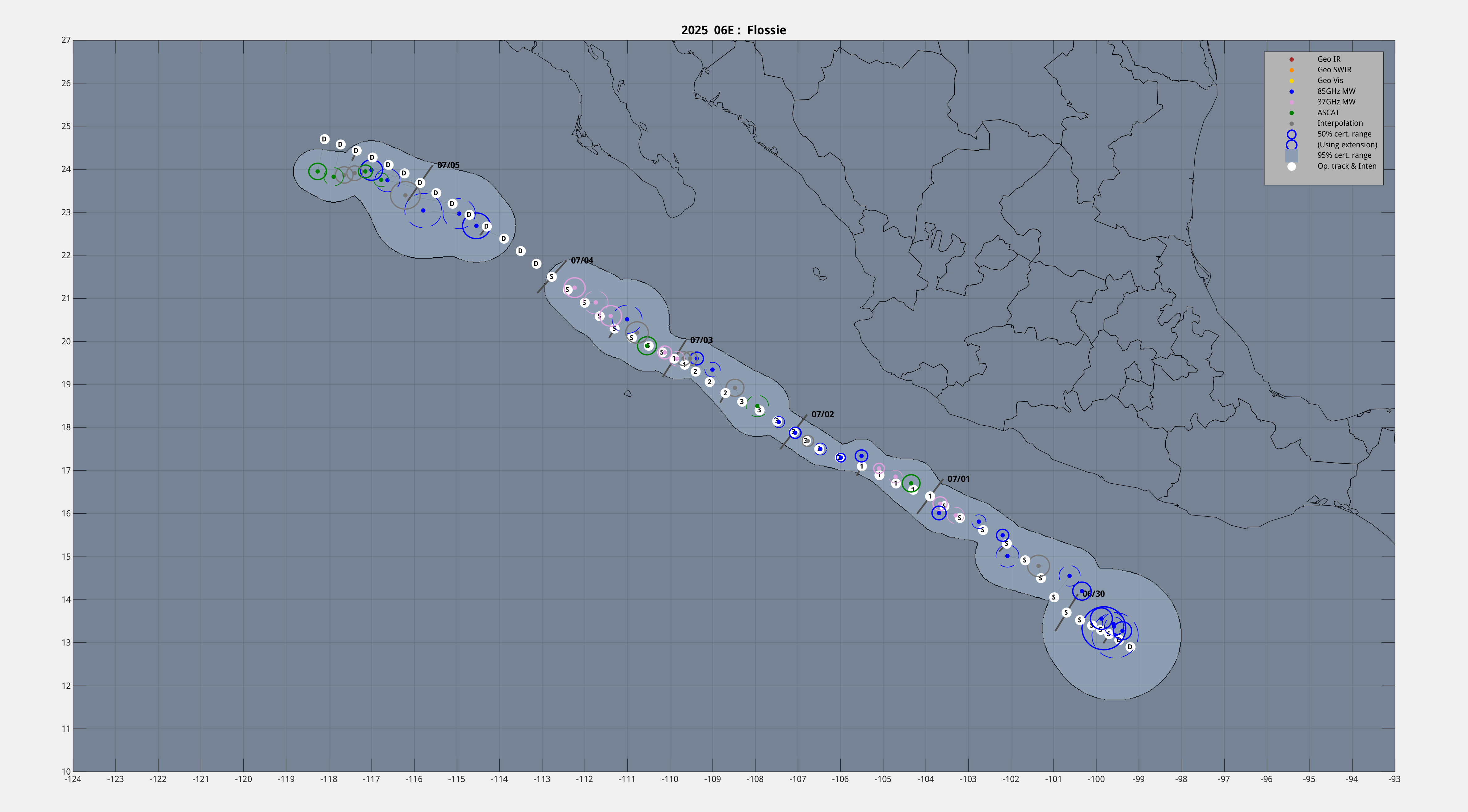Click the 07/02 date label

point(822,414)
